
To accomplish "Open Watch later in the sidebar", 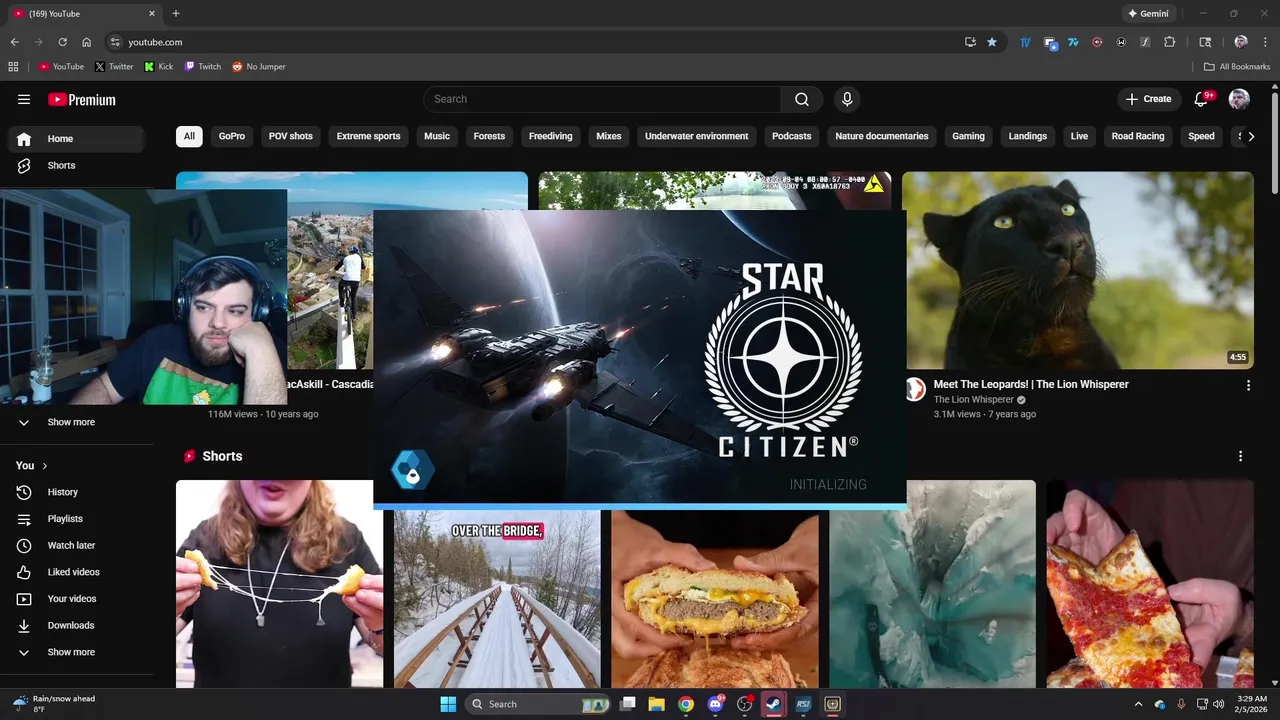I will (76, 545).
